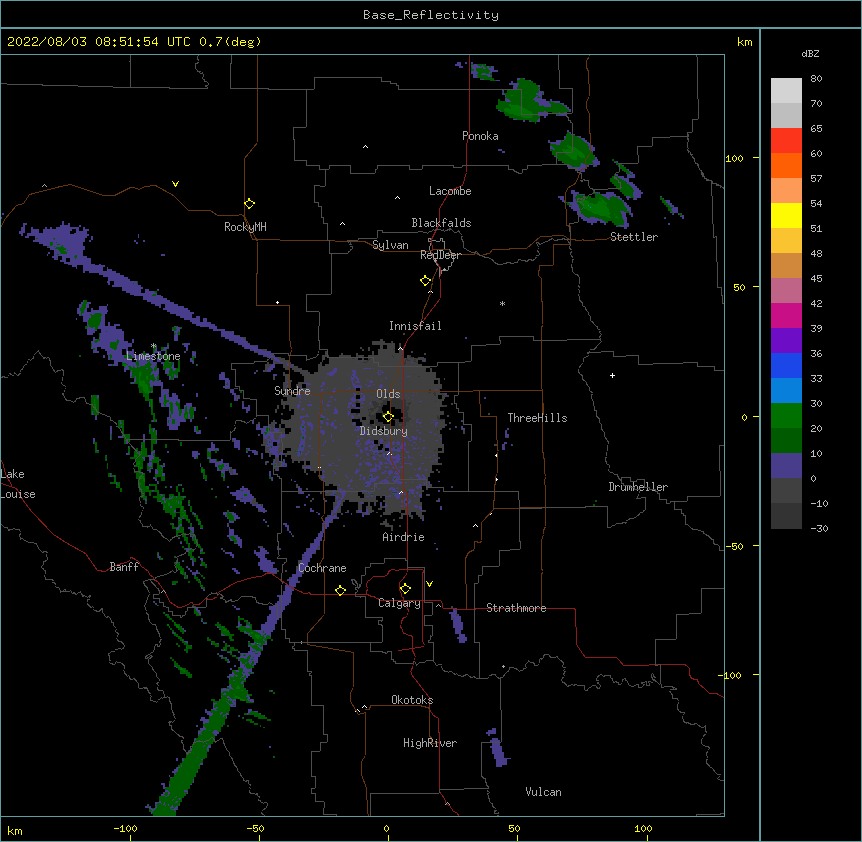
Task: Click the Airdrie city label
Action: click(x=404, y=537)
